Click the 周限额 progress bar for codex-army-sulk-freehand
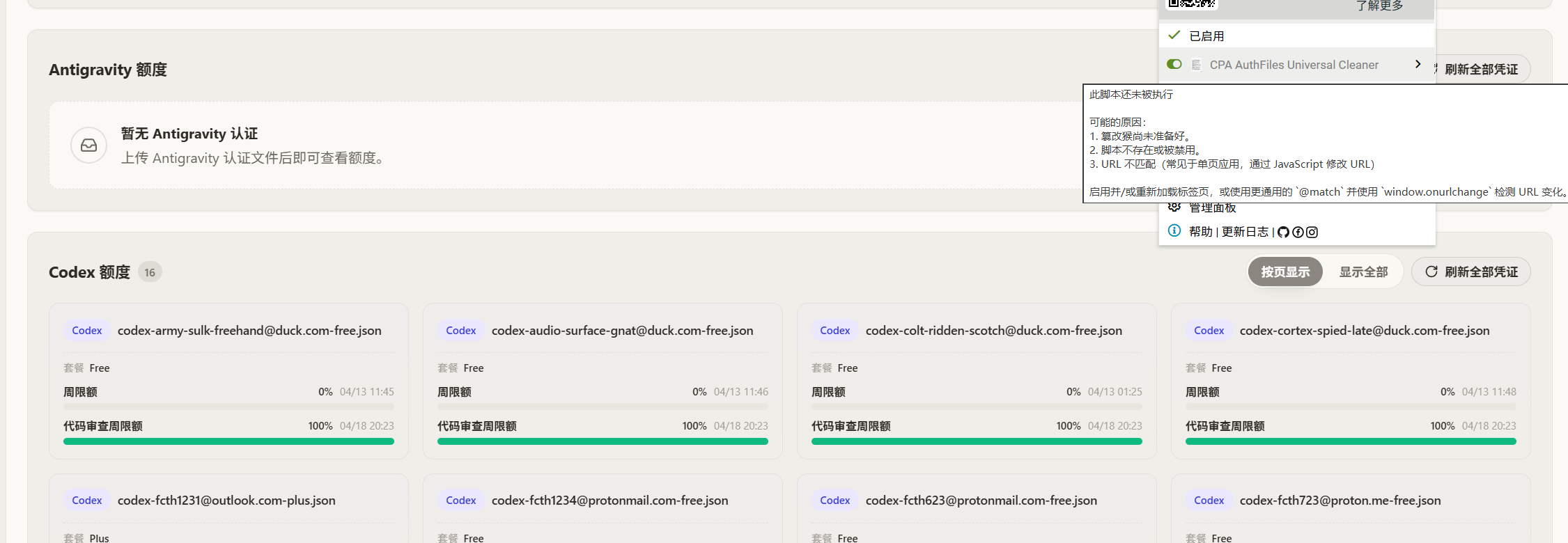The width and height of the screenshot is (1568, 543). [228, 407]
